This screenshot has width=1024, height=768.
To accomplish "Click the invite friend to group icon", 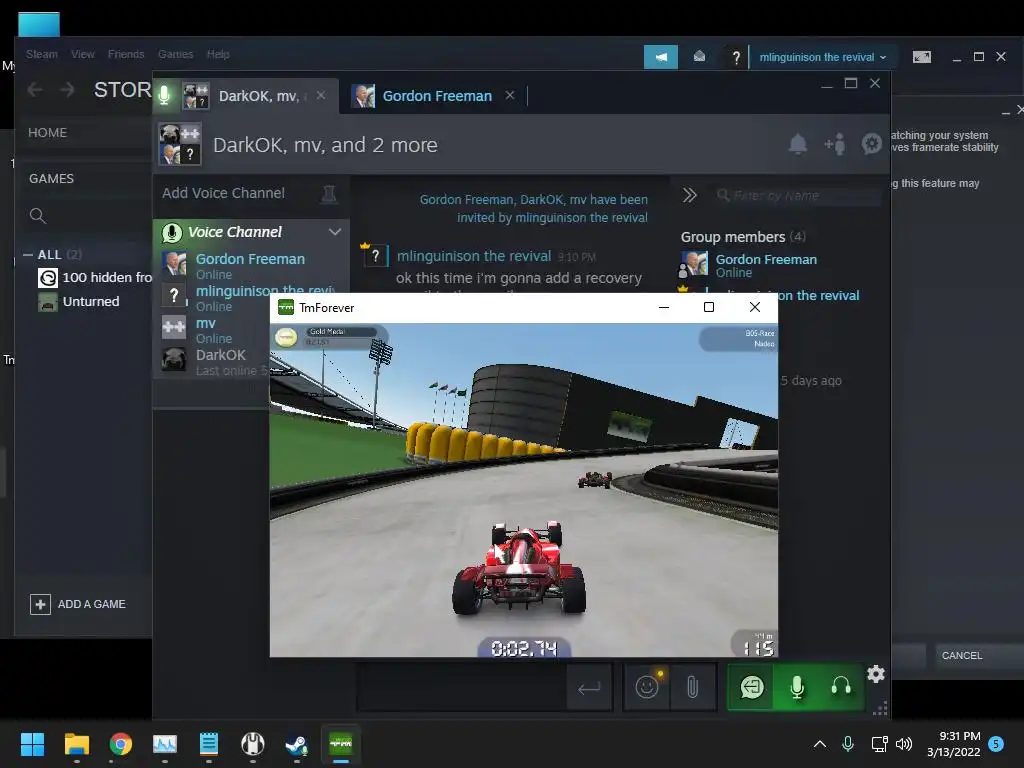I will point(835,144).
